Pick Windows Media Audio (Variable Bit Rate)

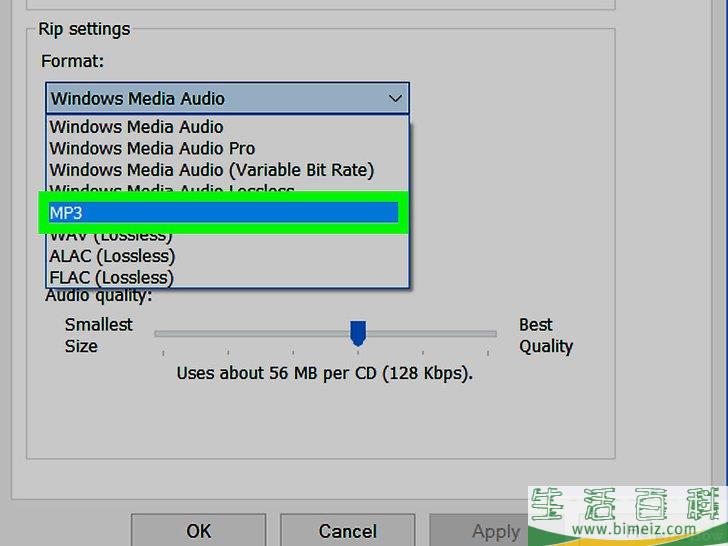(228, 169)
